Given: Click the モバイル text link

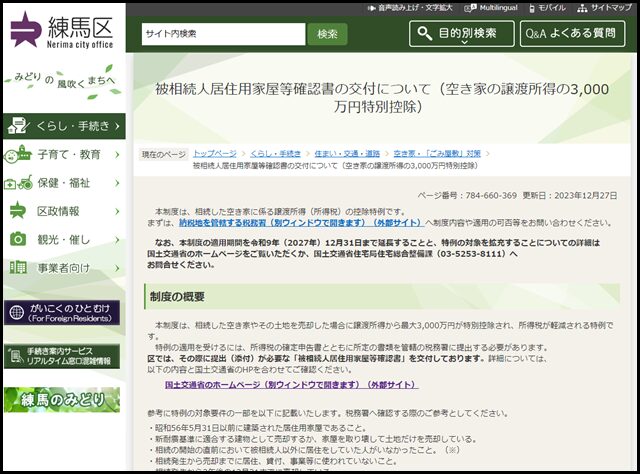Looking at the screenshot, I should pyautogui.click(x=552, y=8).
